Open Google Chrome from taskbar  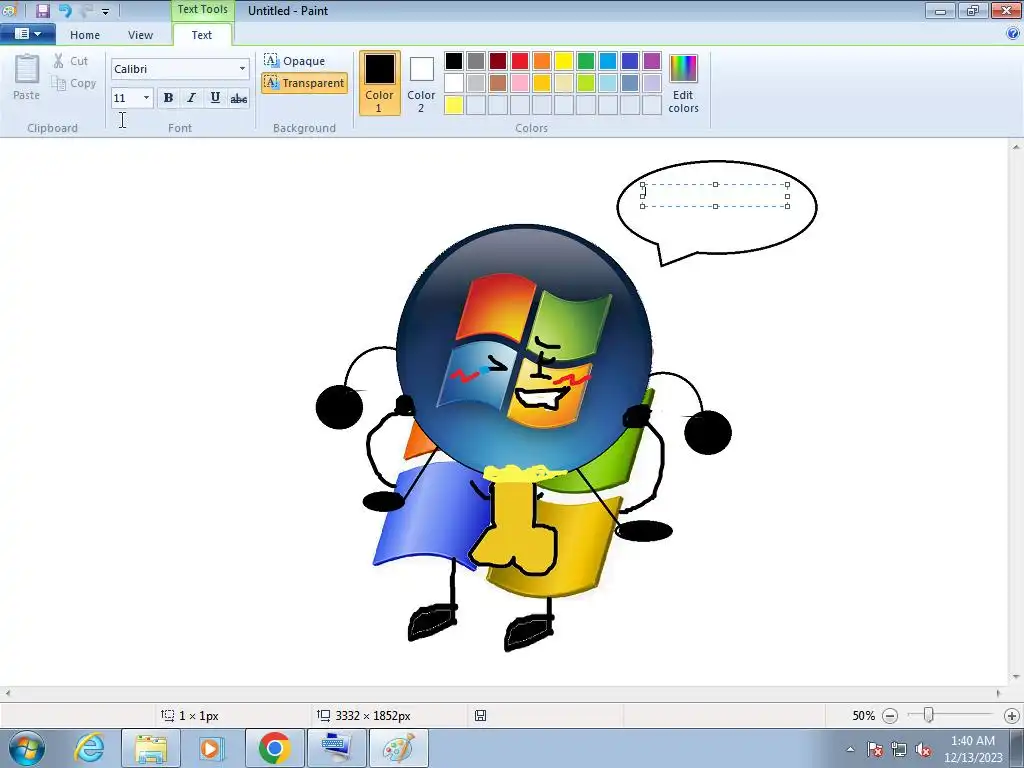pos(274,748)
